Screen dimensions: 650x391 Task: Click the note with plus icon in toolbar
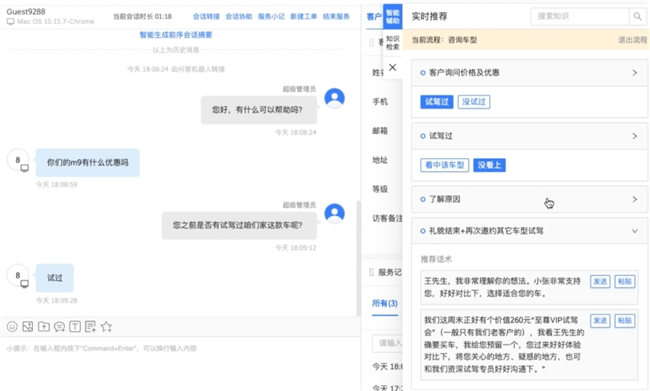(90, 327)
